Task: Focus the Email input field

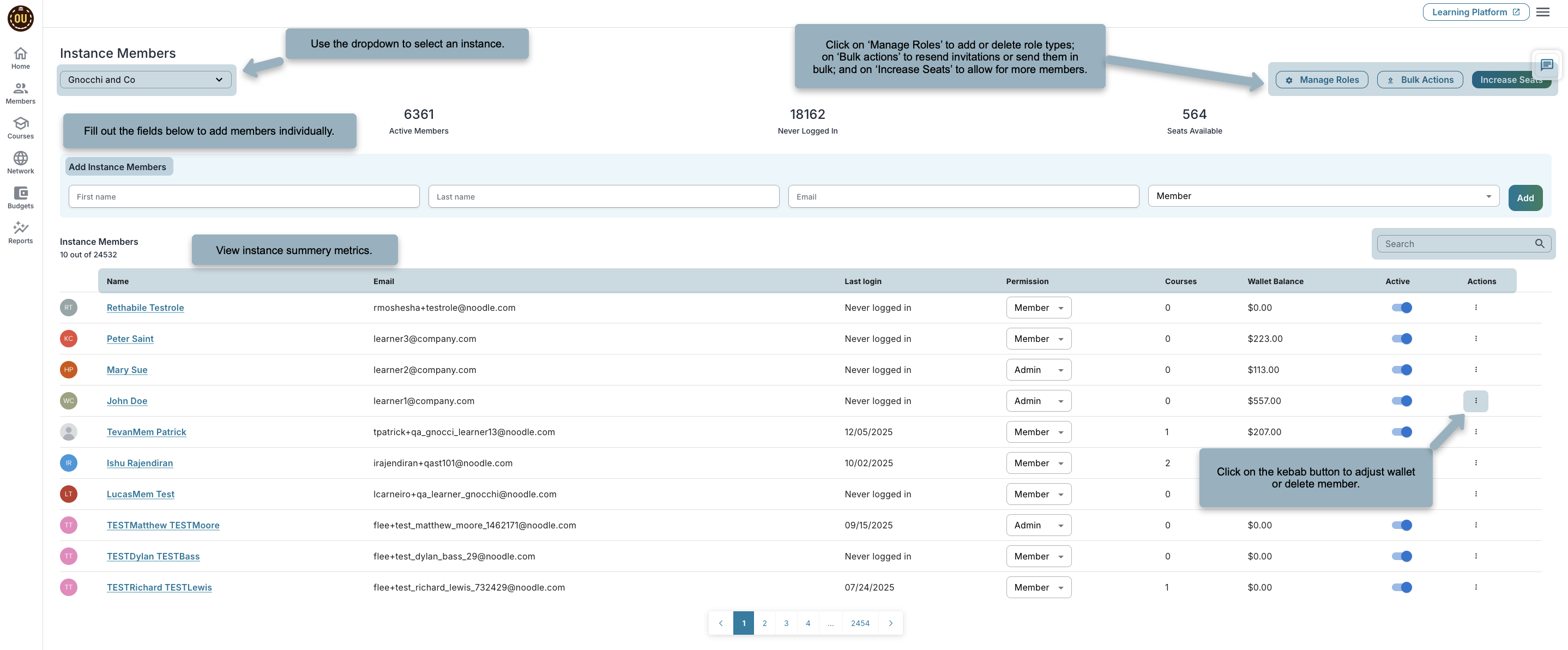Action: pyautogui.click(x=963, y=196)
